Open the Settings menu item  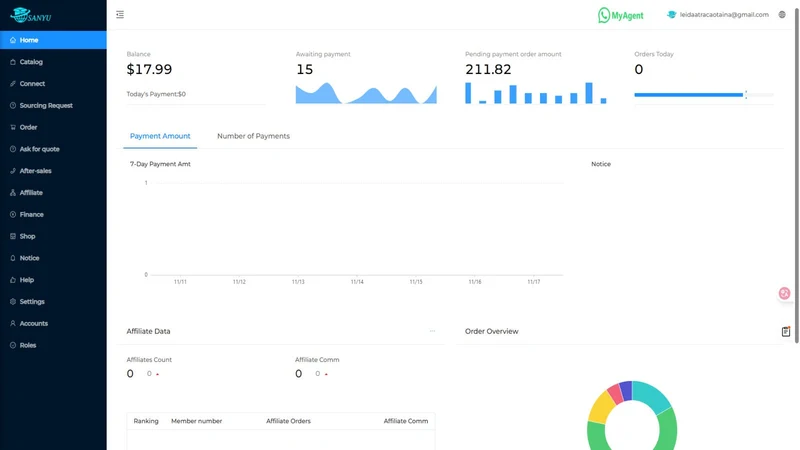(x=53, y=302)
